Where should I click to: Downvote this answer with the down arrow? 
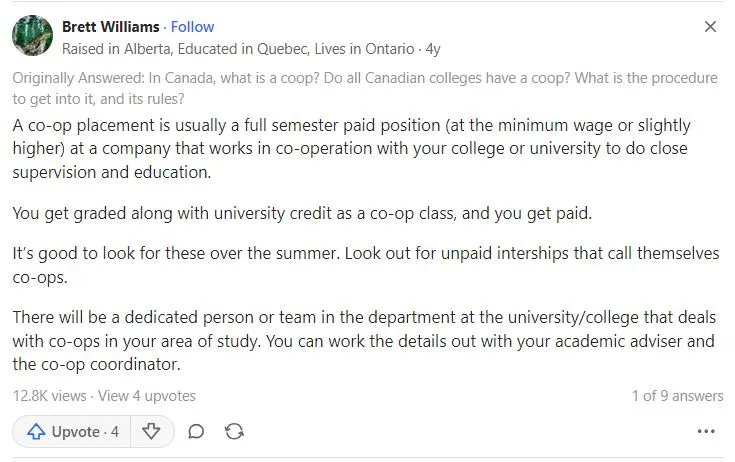(152, 432)
